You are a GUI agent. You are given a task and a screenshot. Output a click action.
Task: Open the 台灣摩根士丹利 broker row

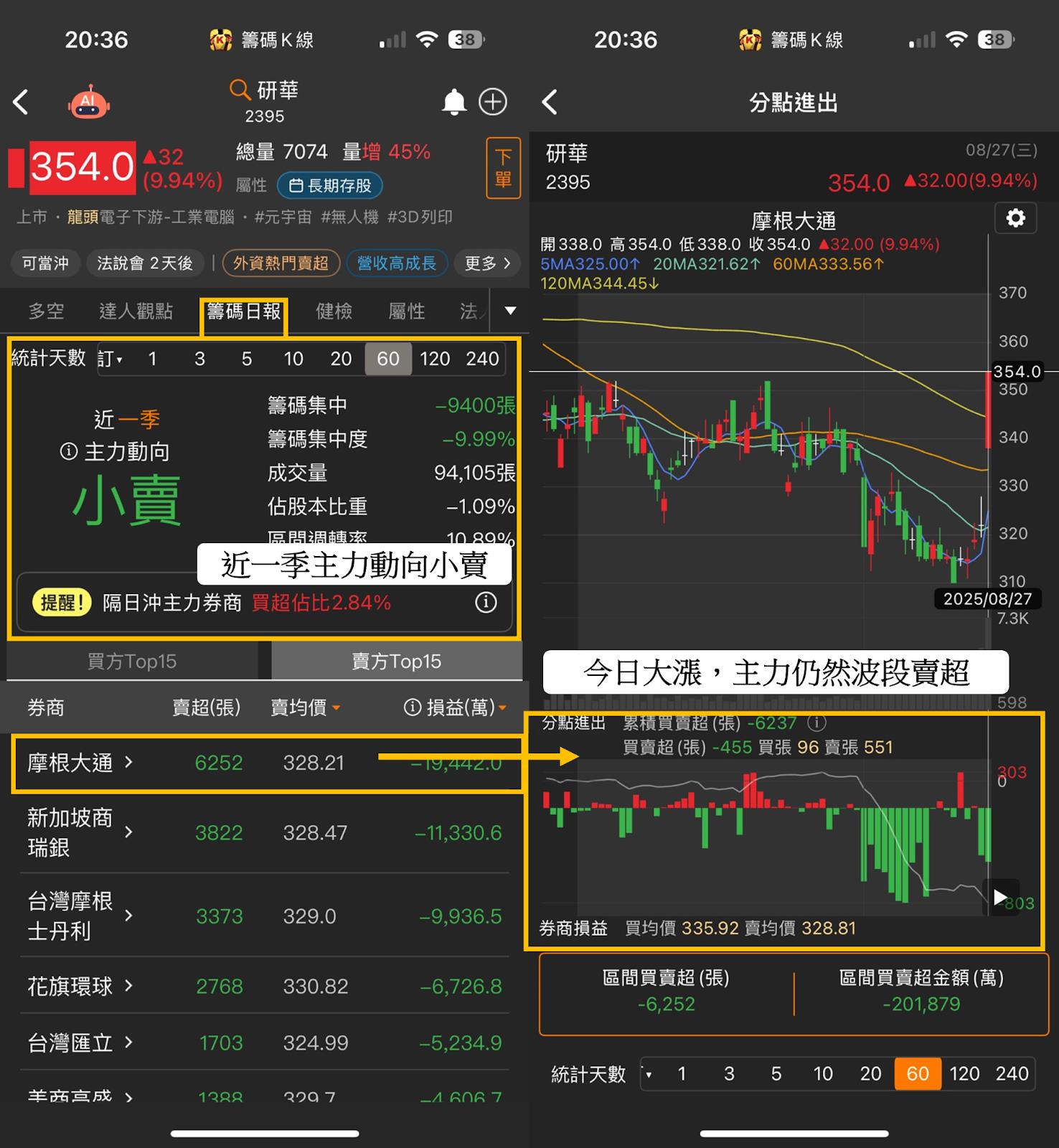[x=265, y=916]
